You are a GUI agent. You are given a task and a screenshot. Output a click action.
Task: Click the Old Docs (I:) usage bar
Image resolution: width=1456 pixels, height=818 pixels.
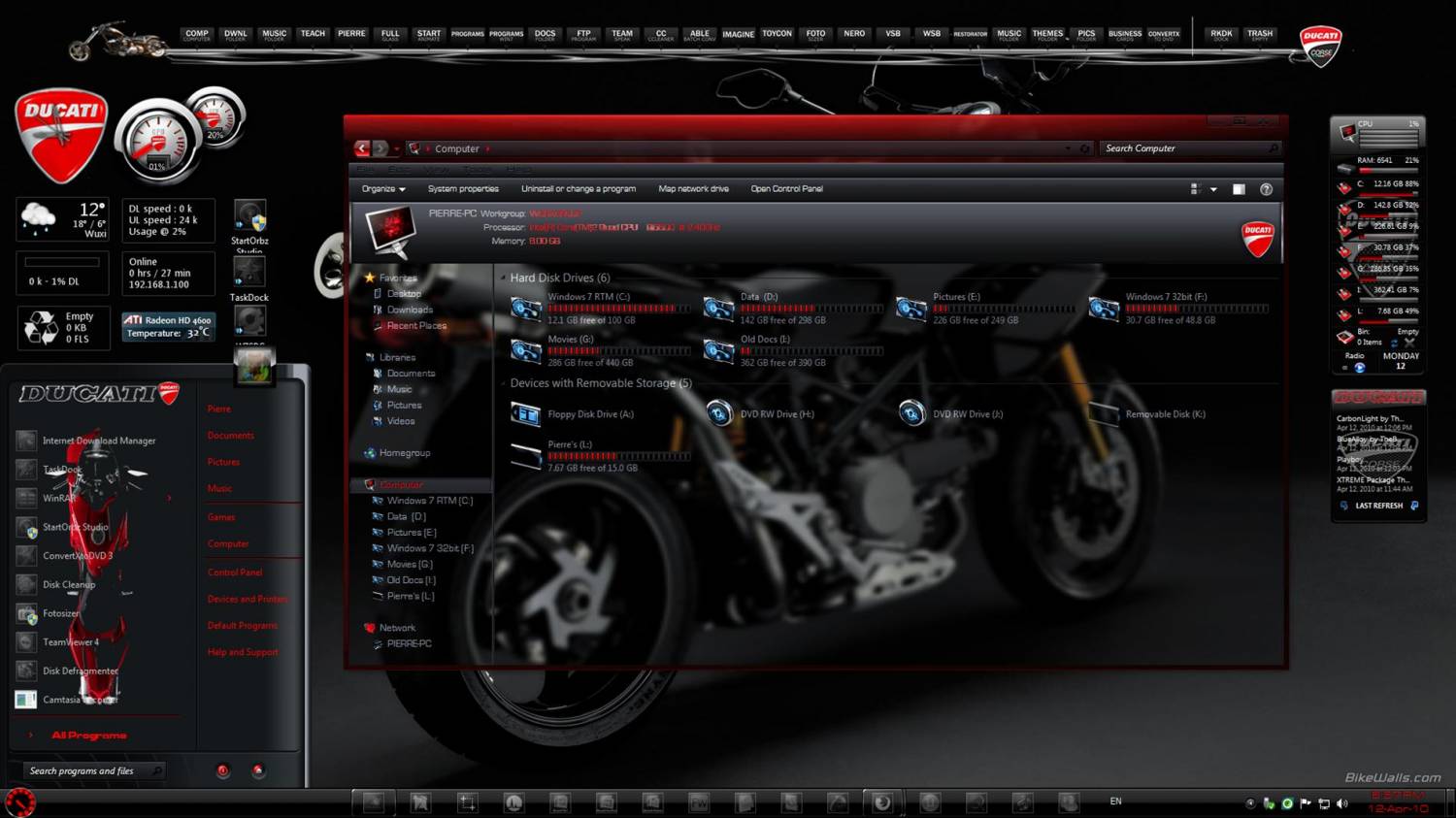click(x=811, y=351)
